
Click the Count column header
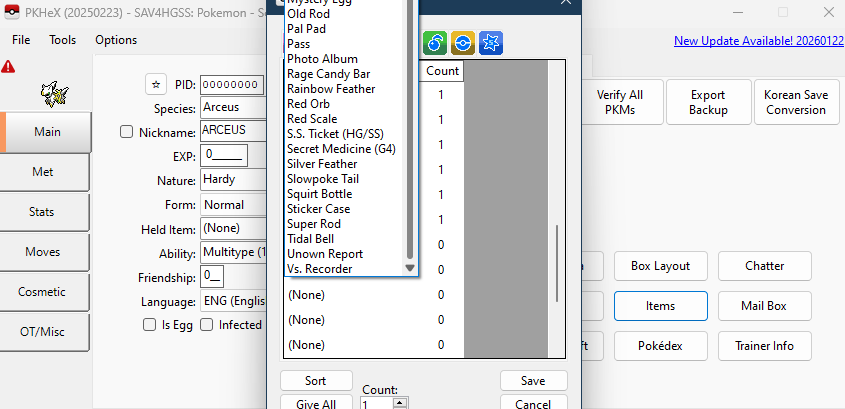[x=442, y=71]
